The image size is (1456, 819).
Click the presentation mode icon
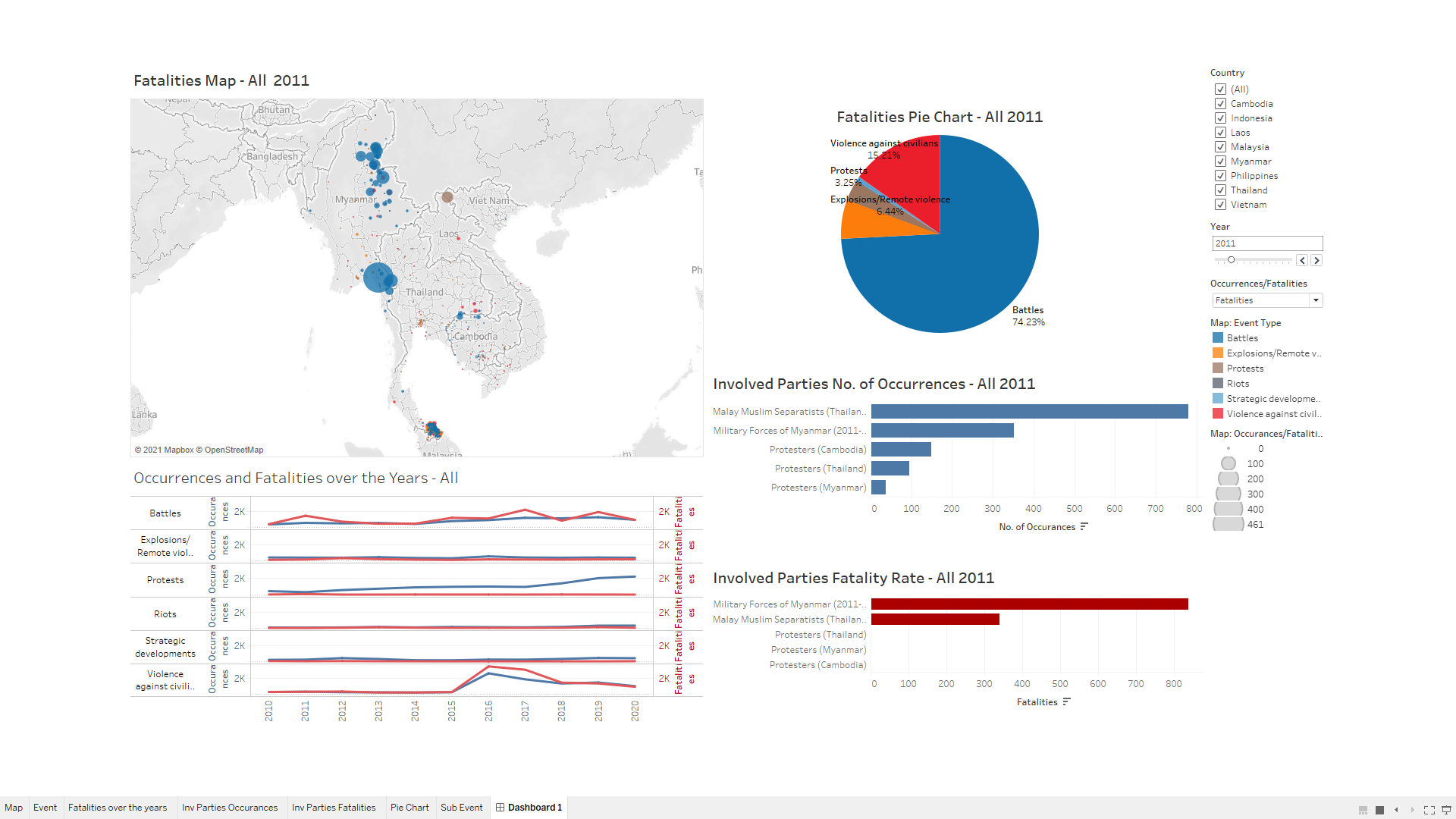(1446, 810)
